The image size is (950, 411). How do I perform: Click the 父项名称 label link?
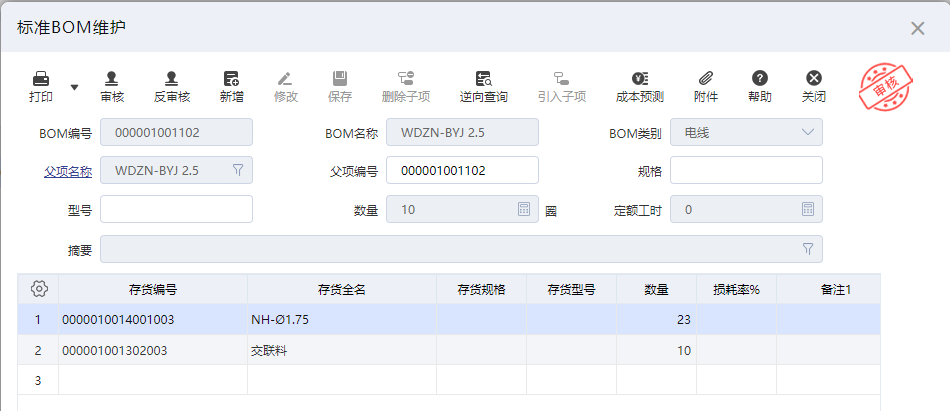point(68,171)
